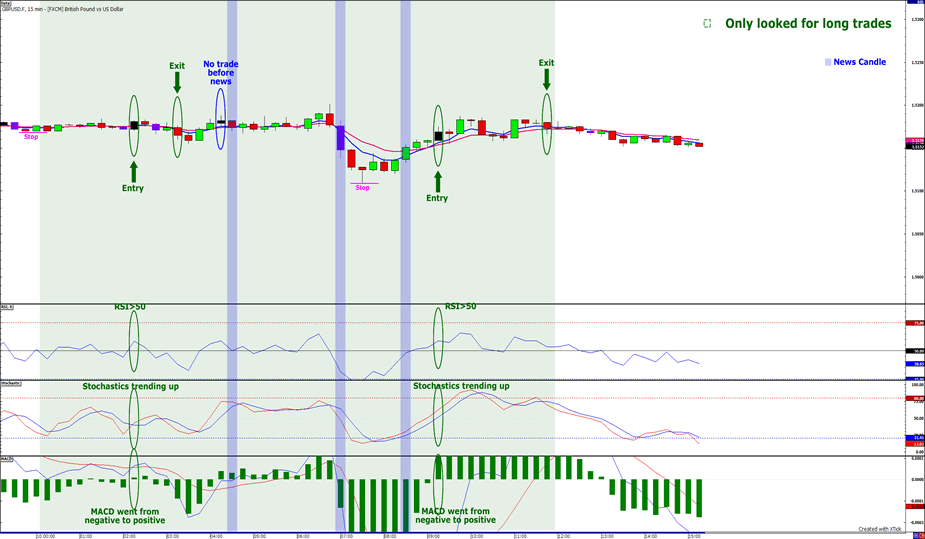Click 'MACD went from negative to positive' near 02:00
925x539 pixels.
tap(124, 516)
